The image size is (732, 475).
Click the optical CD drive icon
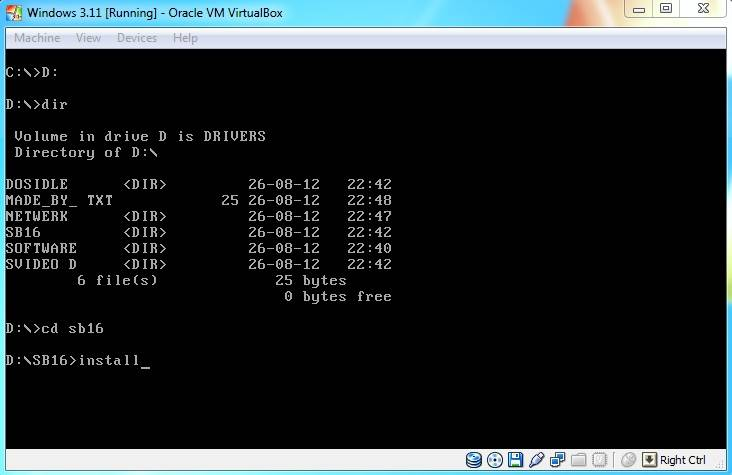pos(494,460)
